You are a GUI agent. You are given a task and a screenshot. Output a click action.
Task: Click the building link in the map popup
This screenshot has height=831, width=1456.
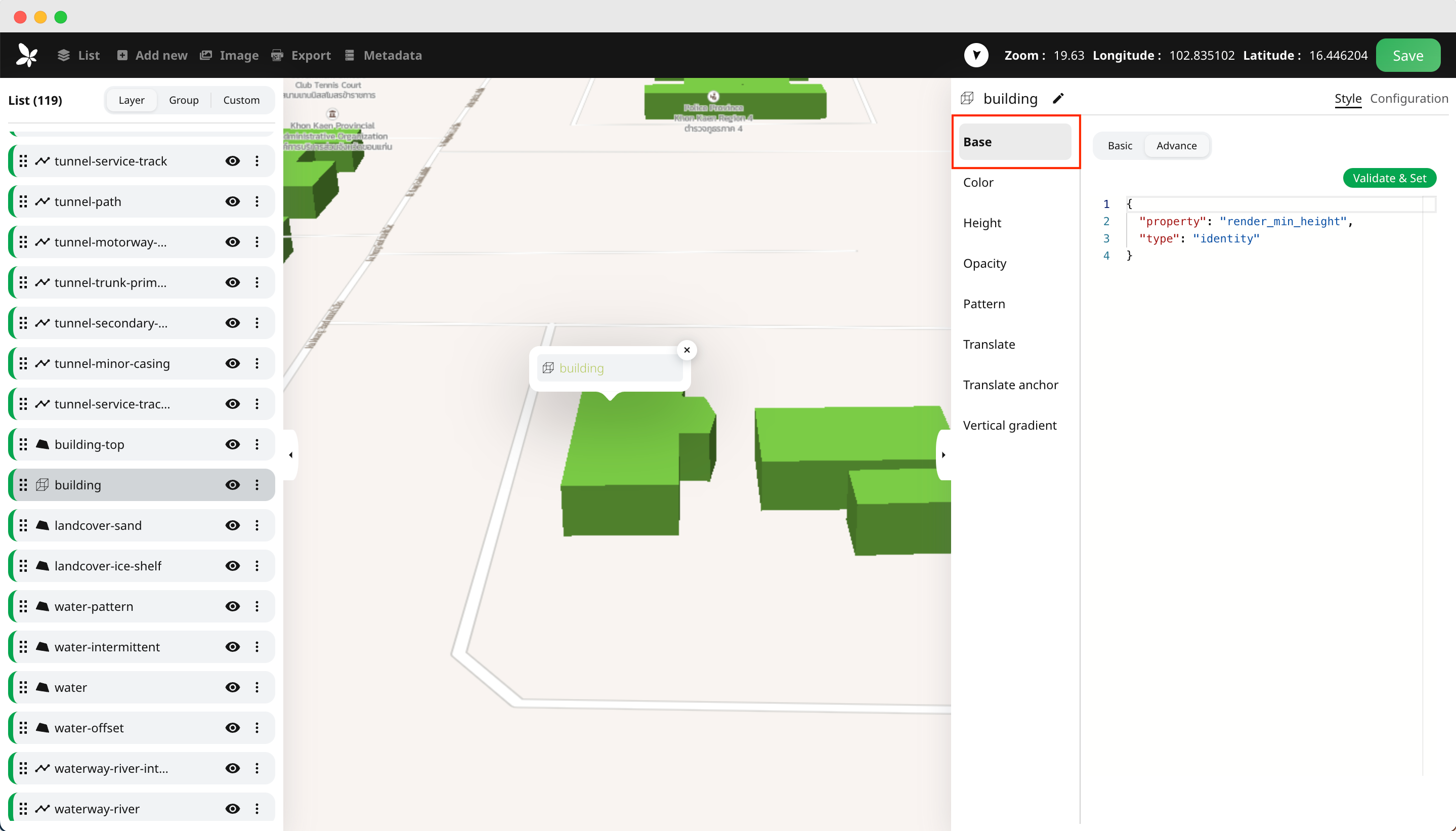click(x=581, y=369)
